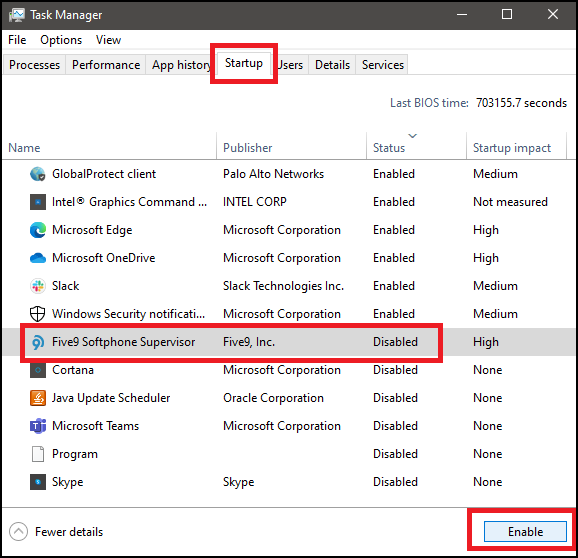Select the GlobalProtect client globe icon
578x558 pixels.
38,174
